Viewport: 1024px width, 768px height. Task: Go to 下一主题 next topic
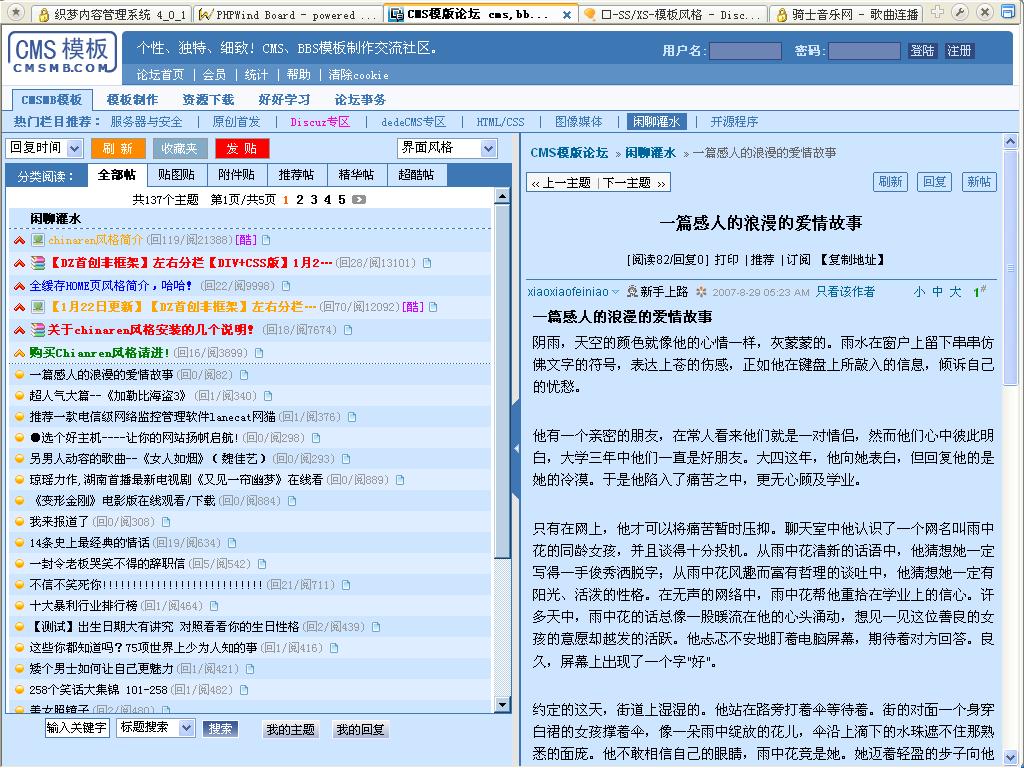632,183
